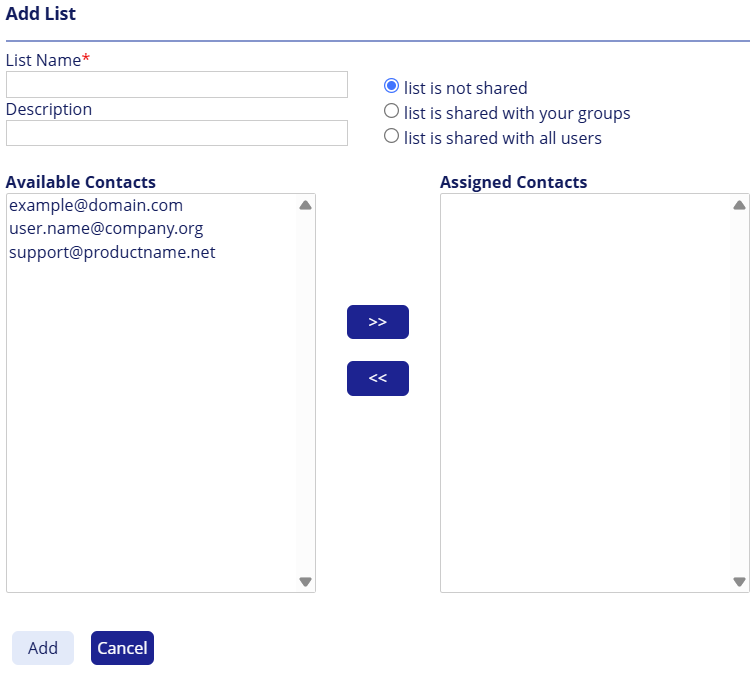This screenshot has width=756, height=696.
Task: Choose 'list is shared with your groups'
Action: 392,112
